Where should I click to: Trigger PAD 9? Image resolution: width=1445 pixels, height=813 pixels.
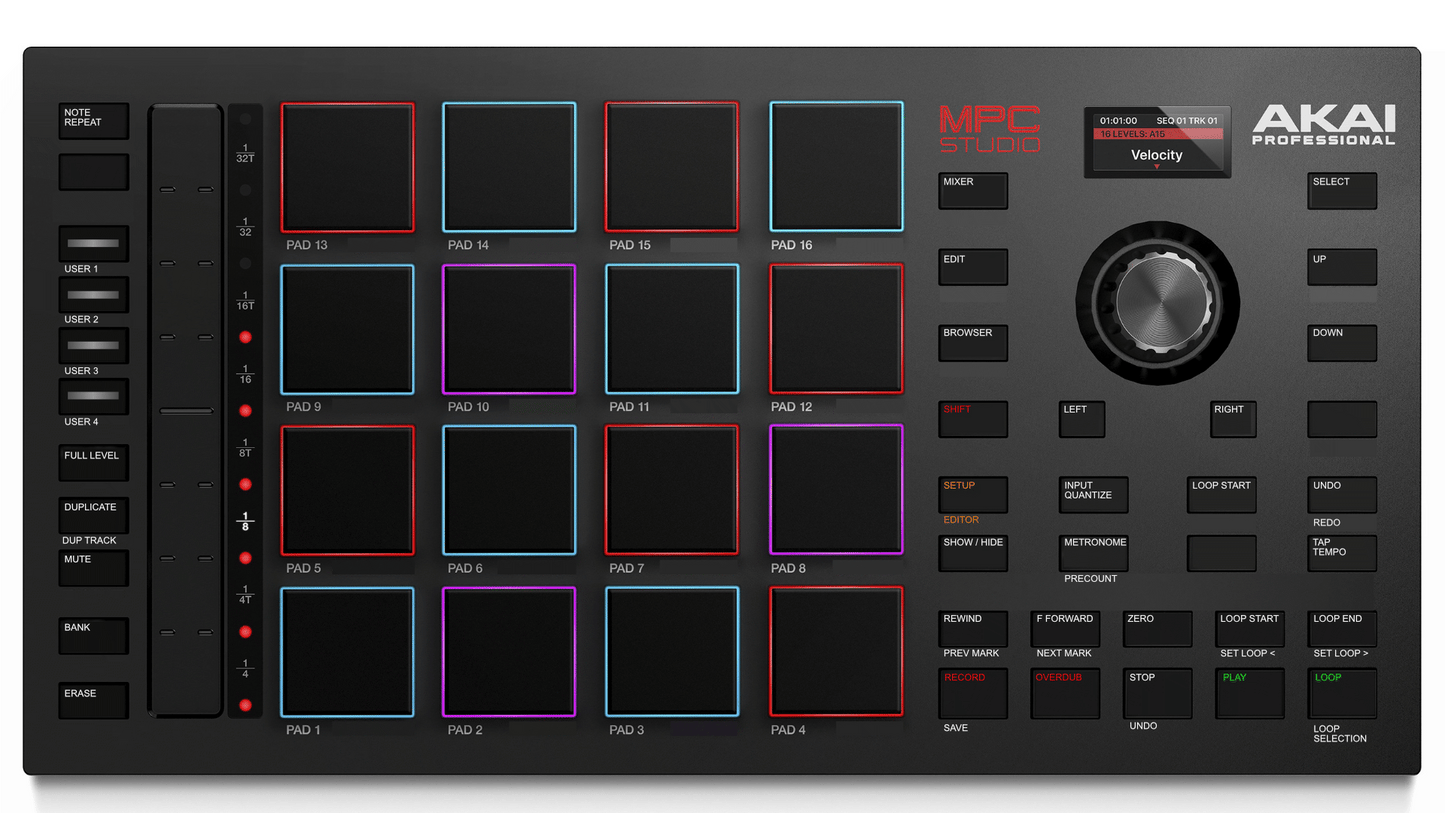pos(347,329)
